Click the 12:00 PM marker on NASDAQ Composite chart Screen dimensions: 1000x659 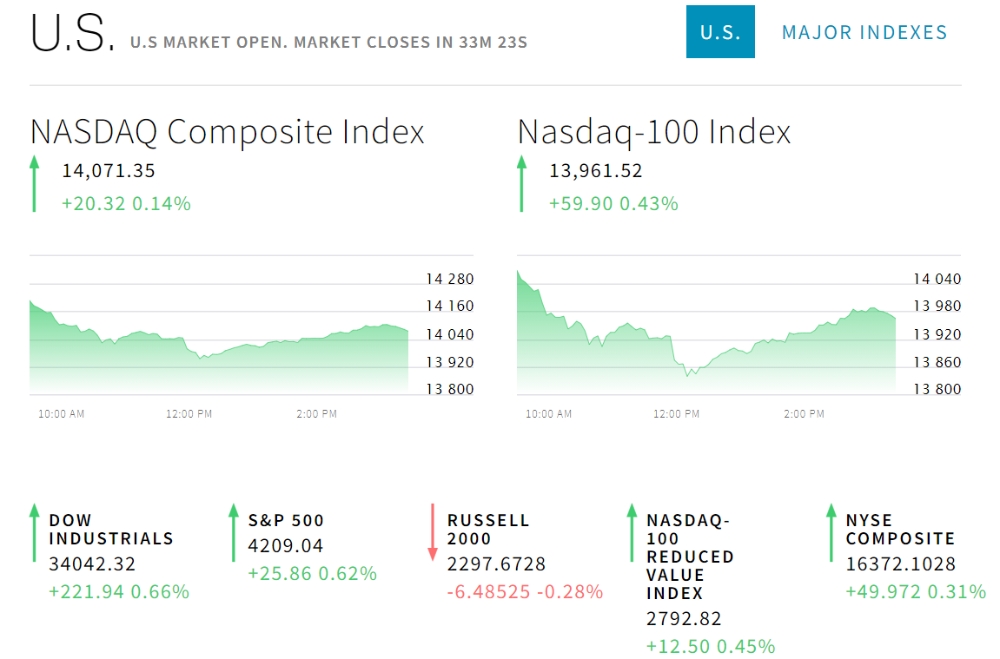tap(189, 414)
